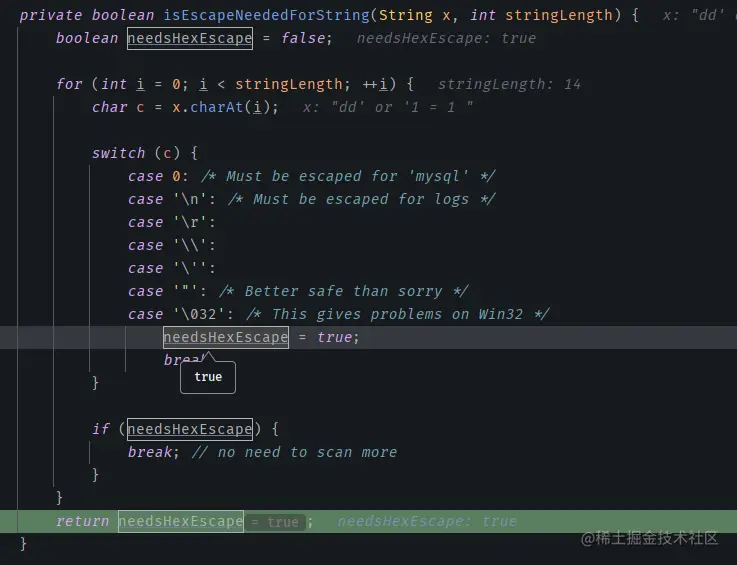
Task: Click the 'true' value tooltip popup
Action: 208,377
